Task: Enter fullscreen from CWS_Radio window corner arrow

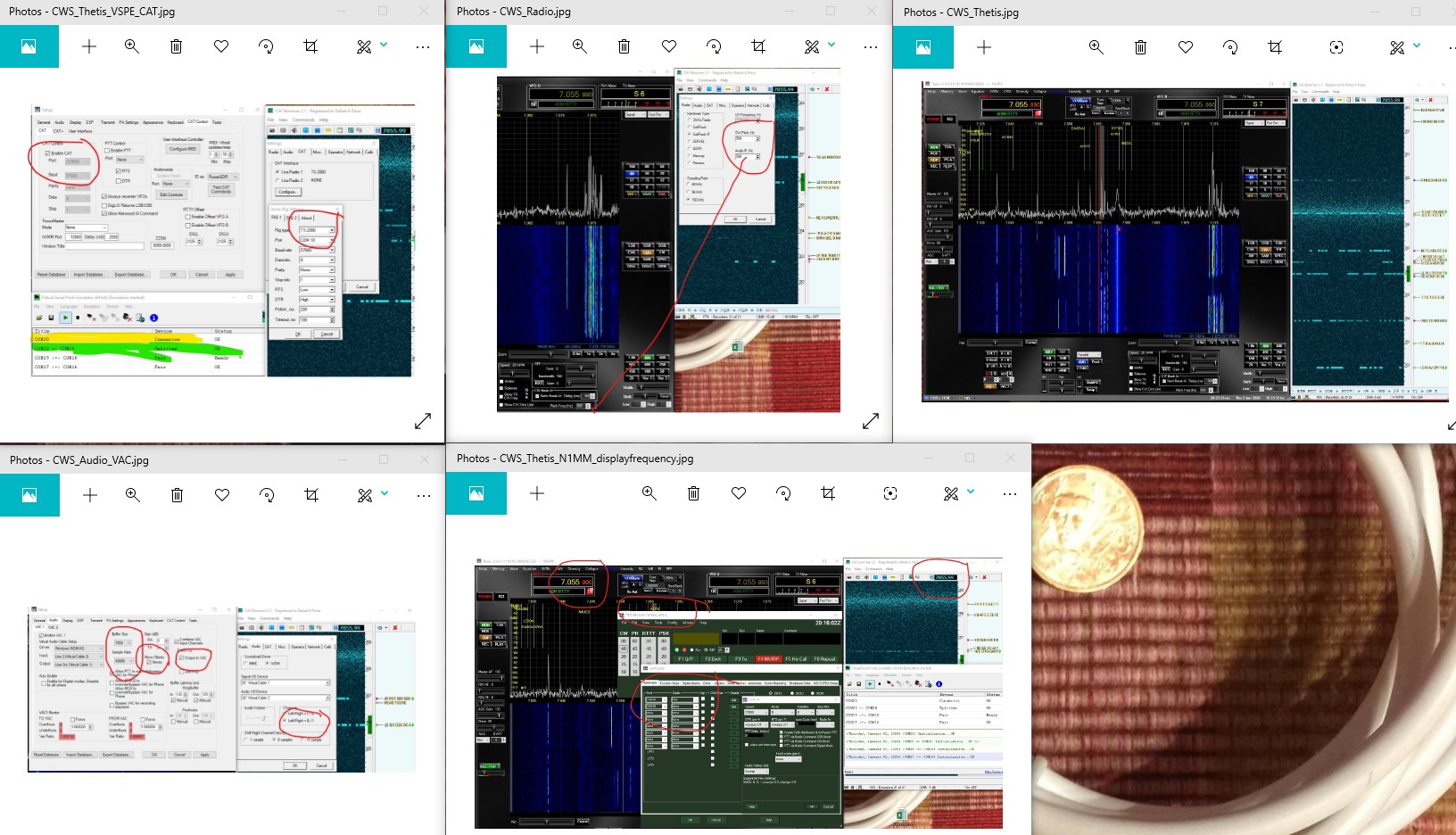Action: [871, 420]
